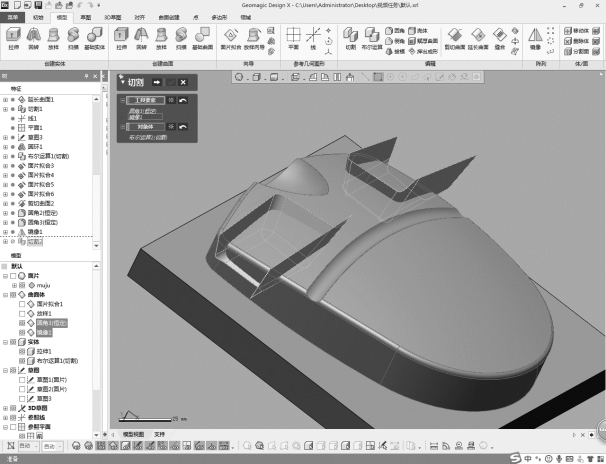The width and height of the screenshot is (606, 464).
Task: Select the Mesh Fit (面片拟合) wizard icon
Action: (x=229, y=37)
